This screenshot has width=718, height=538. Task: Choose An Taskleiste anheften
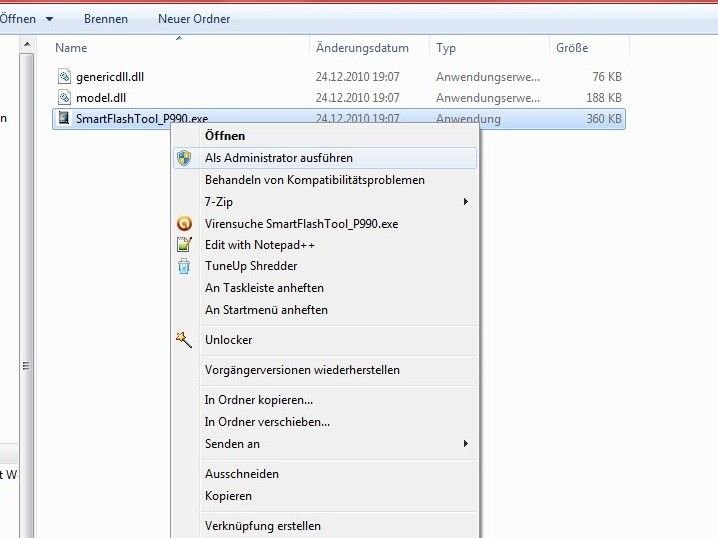click(x=325, y=288)
